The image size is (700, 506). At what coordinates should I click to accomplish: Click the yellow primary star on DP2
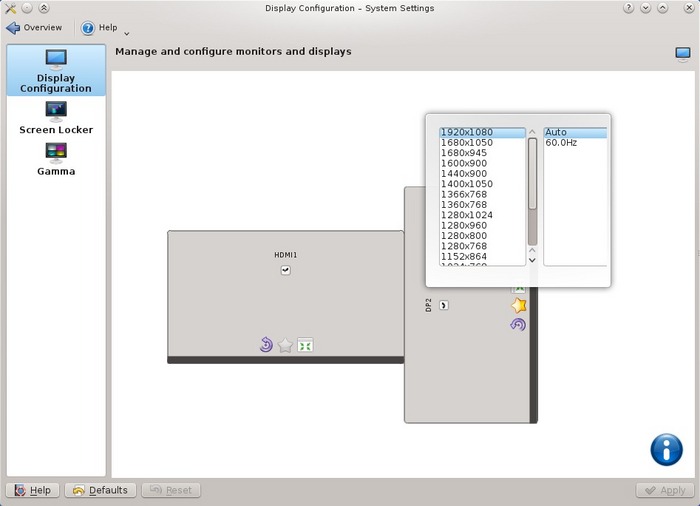tap(519, 306)
